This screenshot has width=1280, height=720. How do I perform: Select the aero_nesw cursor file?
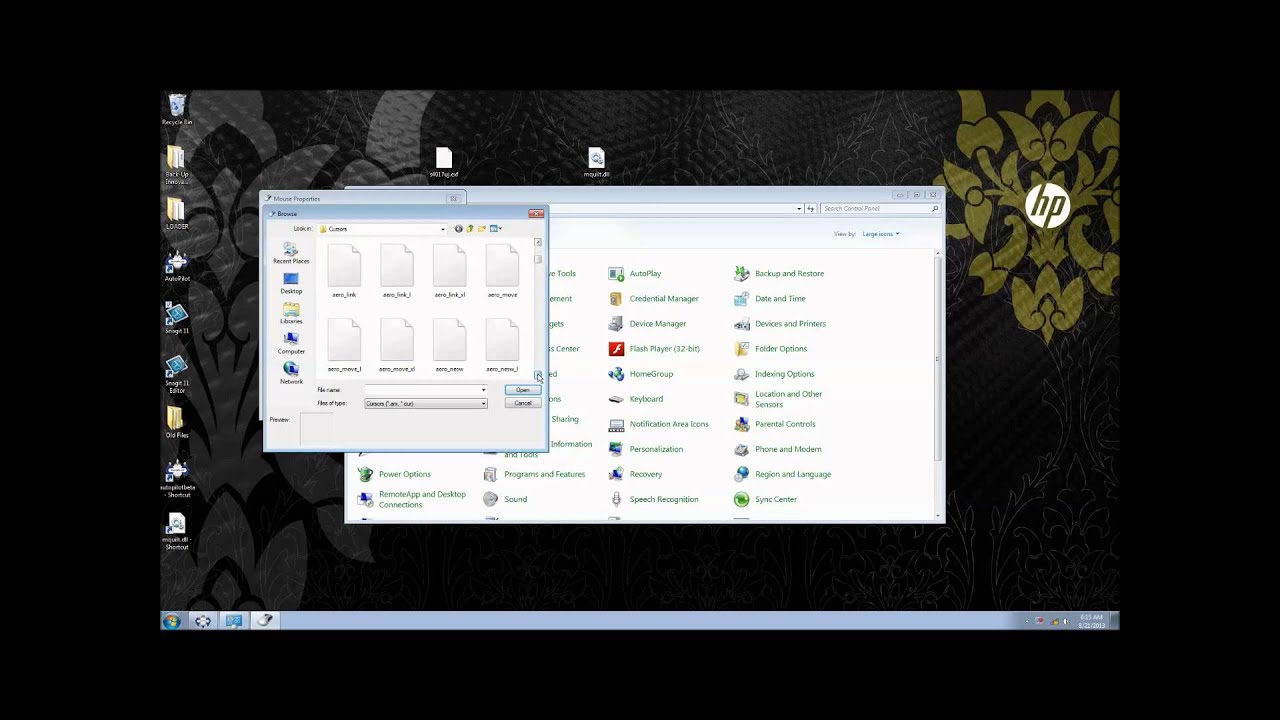coord(450,346)
